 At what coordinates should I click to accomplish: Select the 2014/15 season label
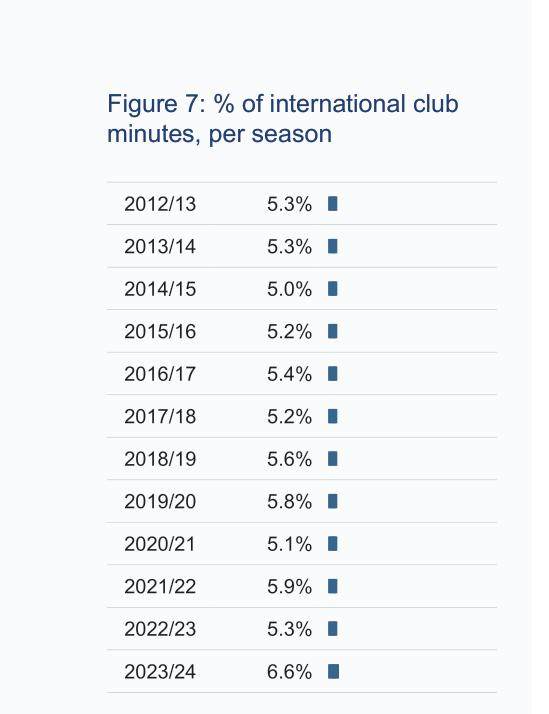160,289
